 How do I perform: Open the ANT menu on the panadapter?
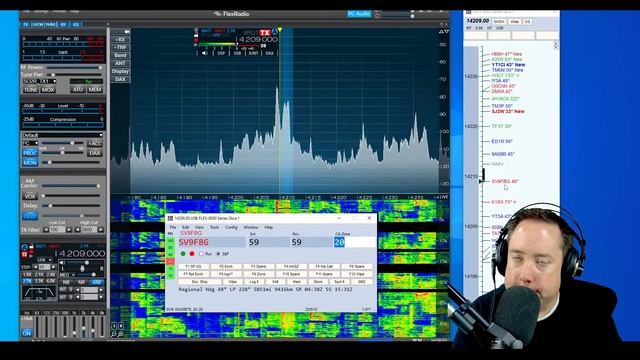[120, 63]
